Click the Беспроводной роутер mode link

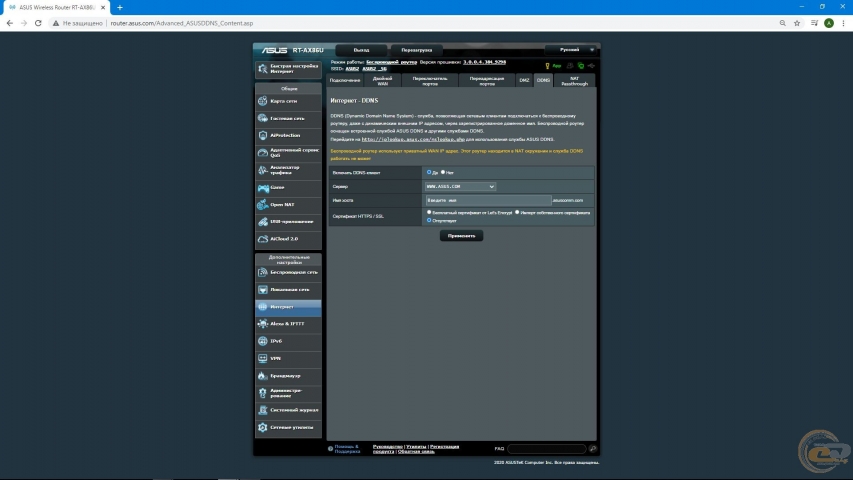391,62
